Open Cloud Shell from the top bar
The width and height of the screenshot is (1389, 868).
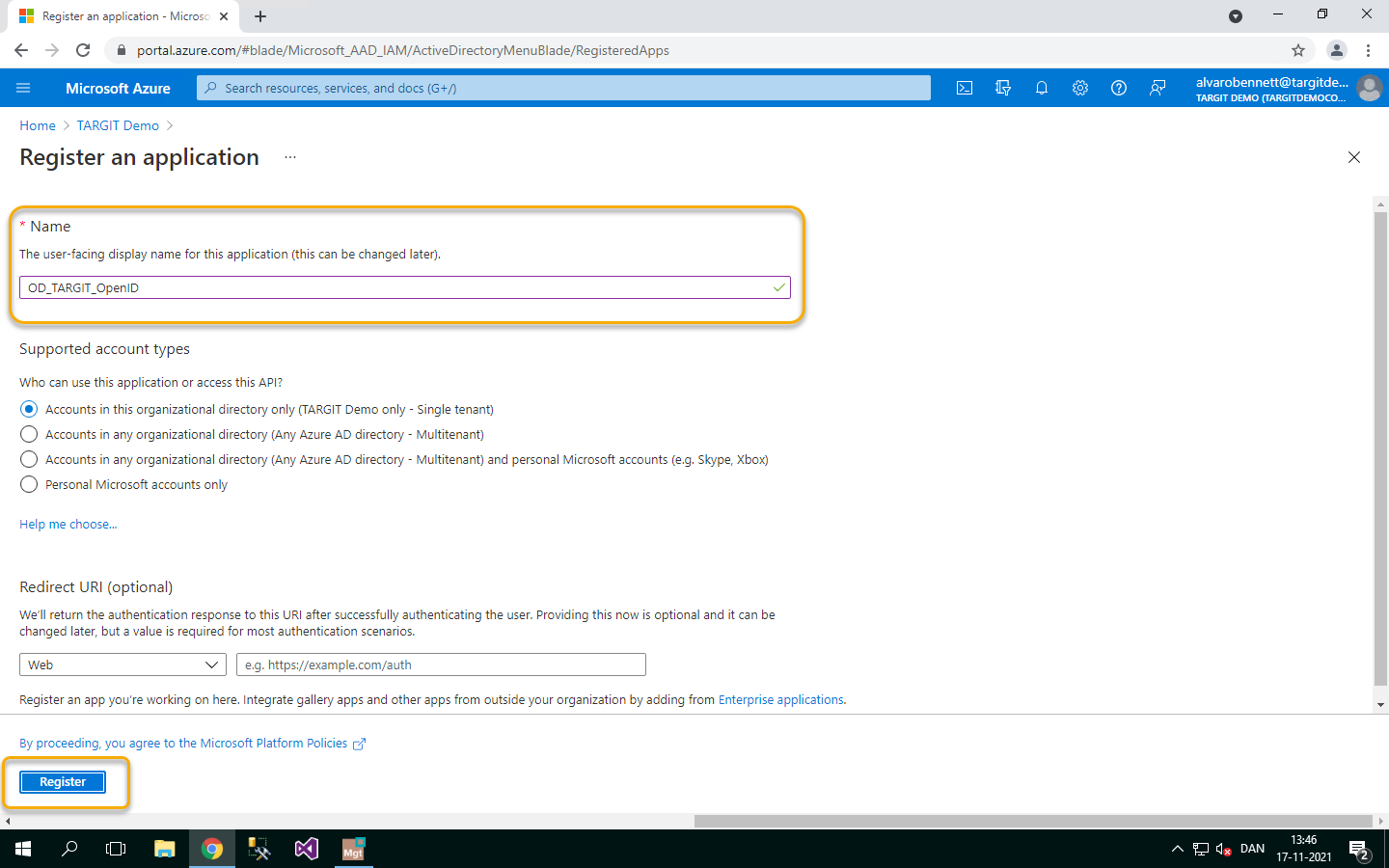coord(965,88)
